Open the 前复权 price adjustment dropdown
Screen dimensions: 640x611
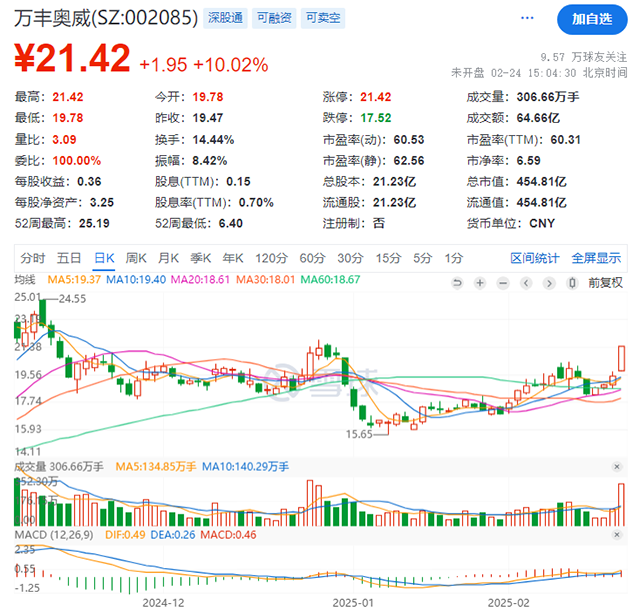pos(605,283)
